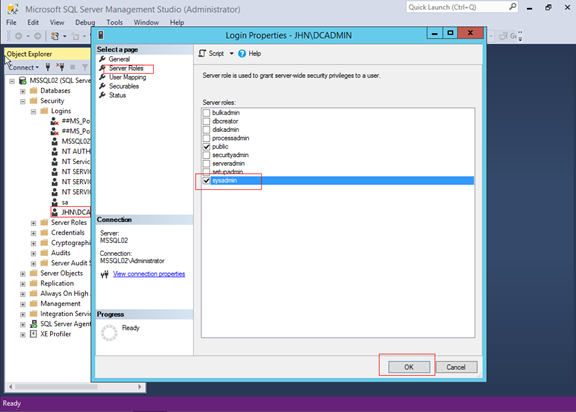Open View connection properties link

(149, 274)
